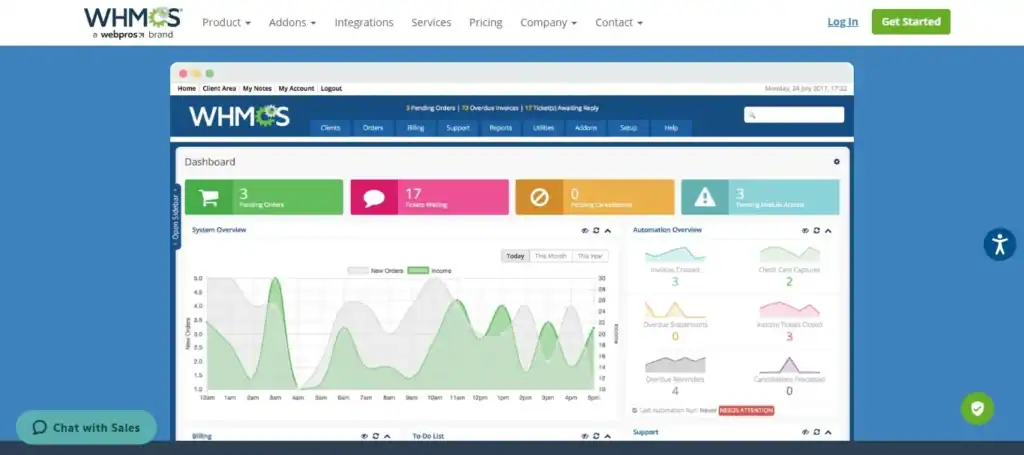Click the Log In link
Viewport: 1024px width, 455px height.
842,22
